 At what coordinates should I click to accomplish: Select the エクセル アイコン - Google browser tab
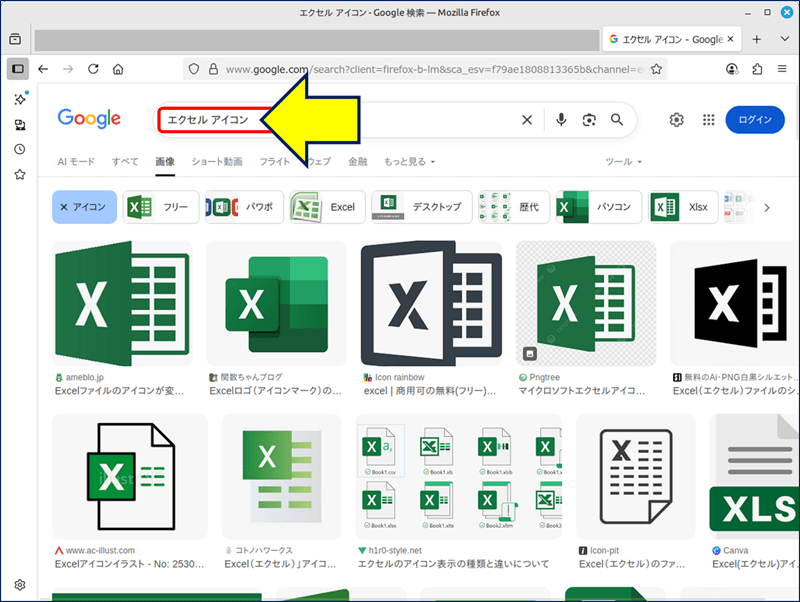pyautogui.click(x=672, y=39)
